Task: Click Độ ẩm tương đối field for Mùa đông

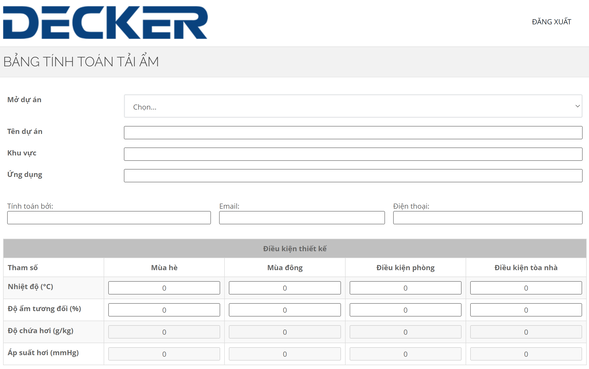Action: tap(285, 310)
